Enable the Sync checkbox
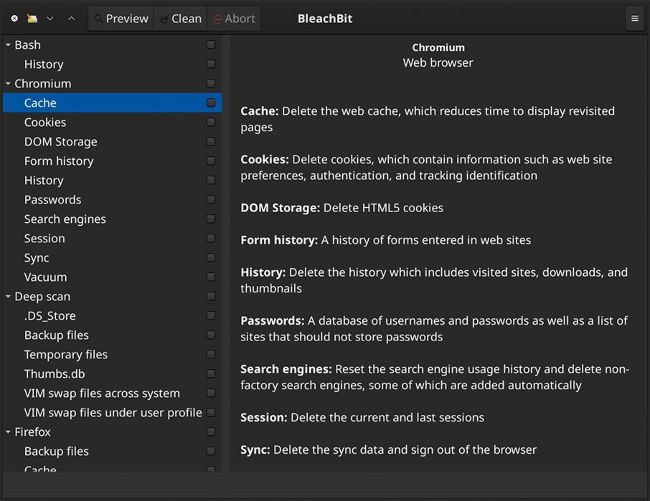 211,257
